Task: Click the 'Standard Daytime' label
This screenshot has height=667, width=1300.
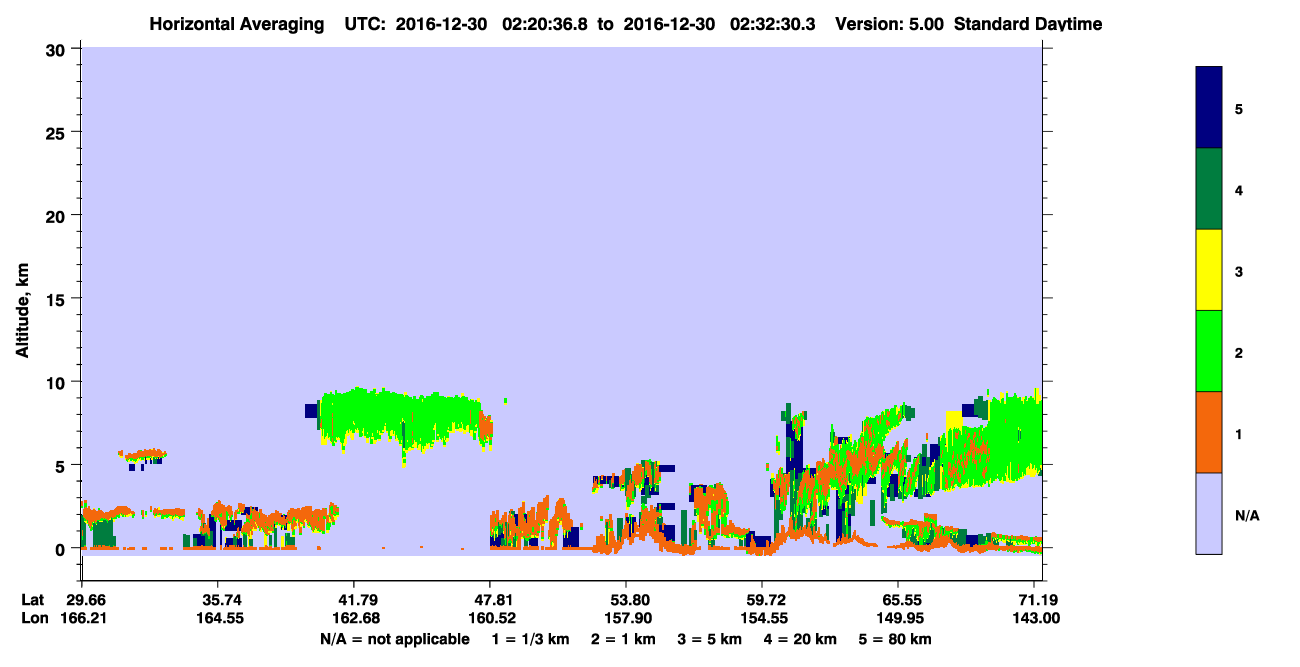Action: [x=1028, y=24]
